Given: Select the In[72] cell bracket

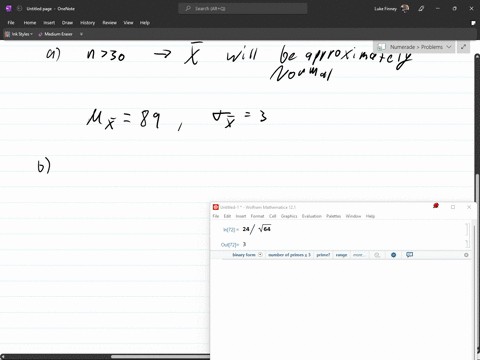Looking at the screenshot, I should pyautogui.click(x=467, y=229).
